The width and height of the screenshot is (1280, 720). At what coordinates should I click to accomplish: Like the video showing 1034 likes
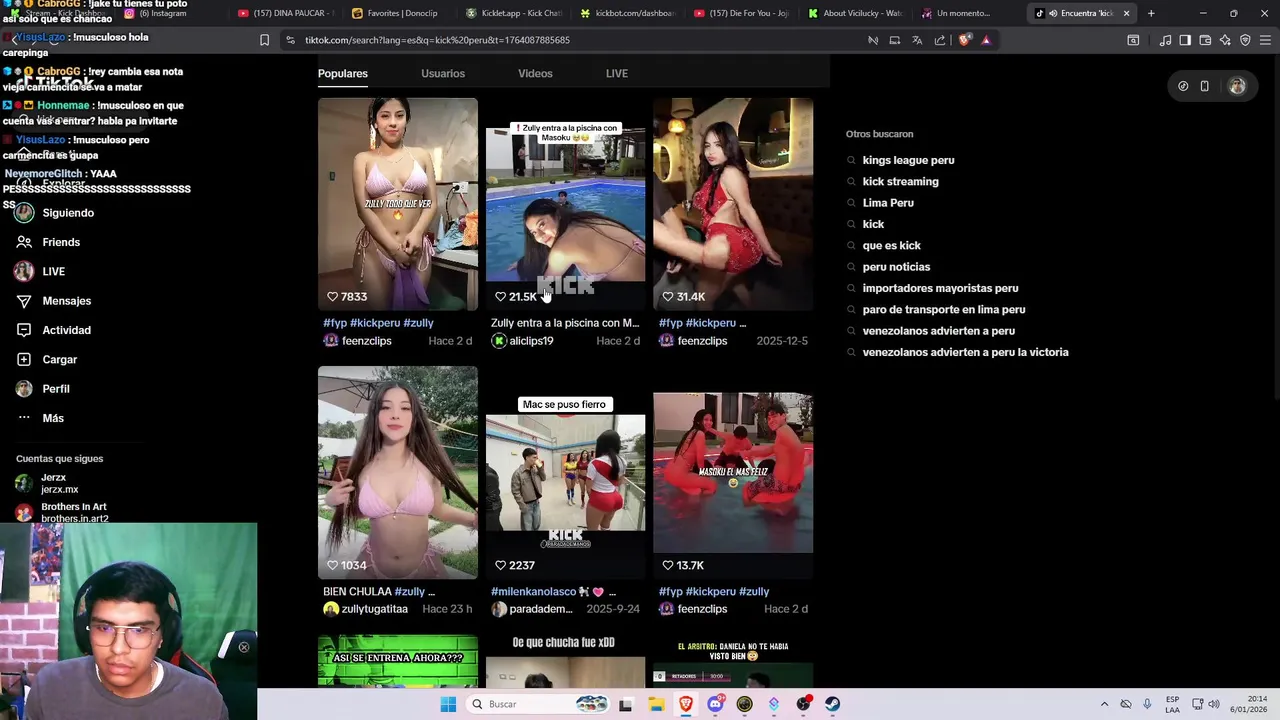tap(333, 565)
